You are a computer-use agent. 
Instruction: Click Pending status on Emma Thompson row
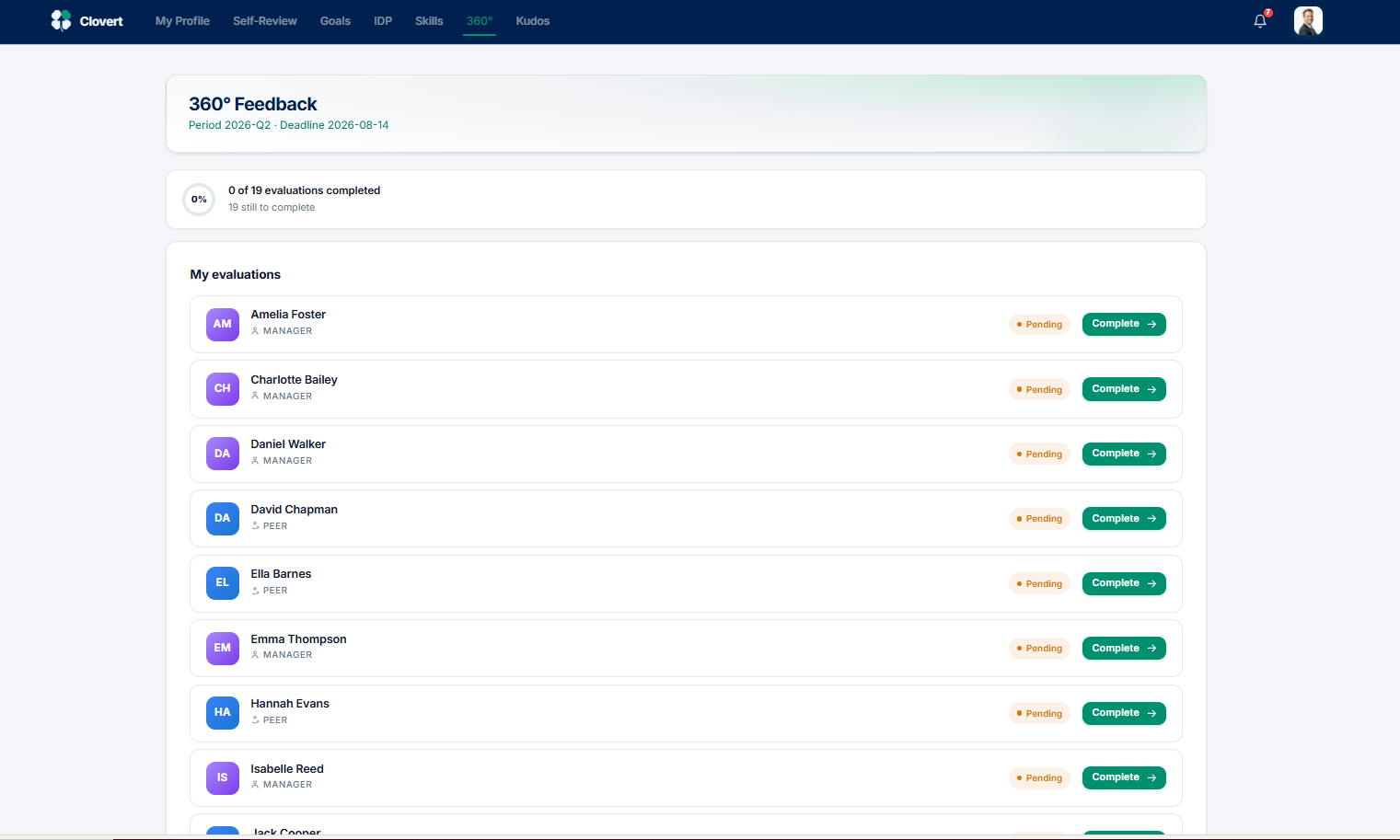tap(1039, 649)
